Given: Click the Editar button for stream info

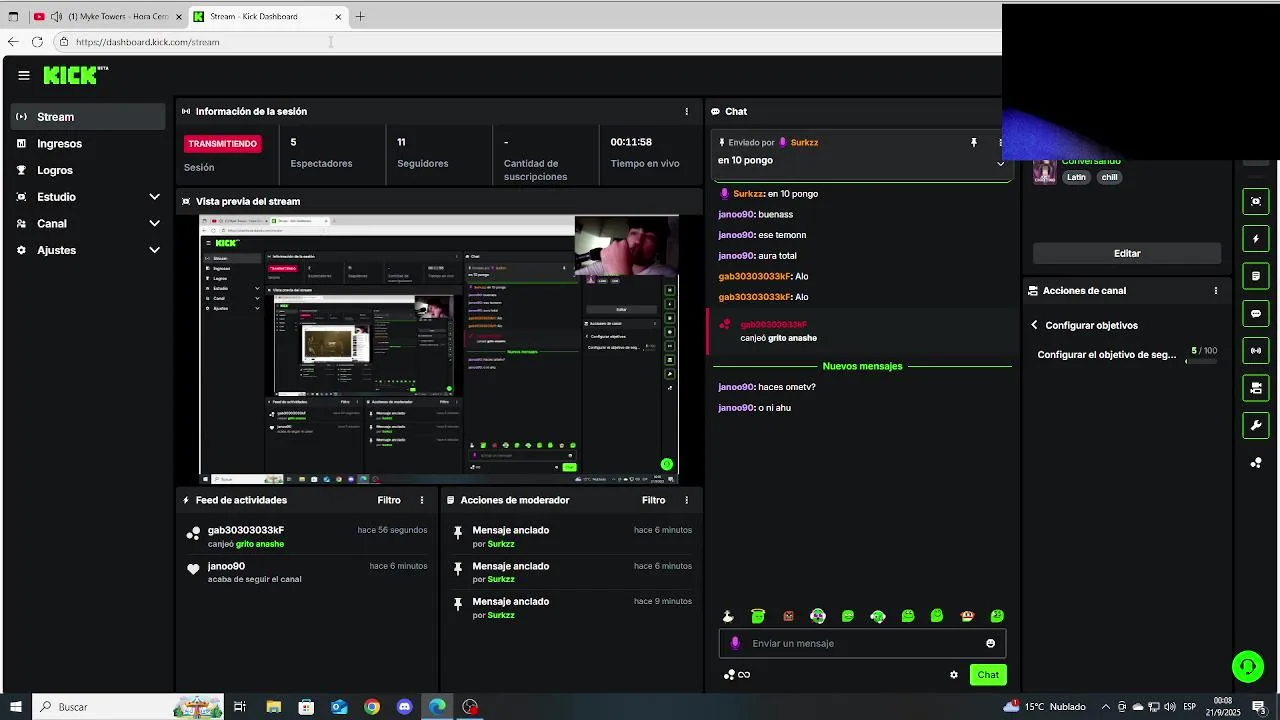Looking at the screenshot, I should click(1127, 254).
